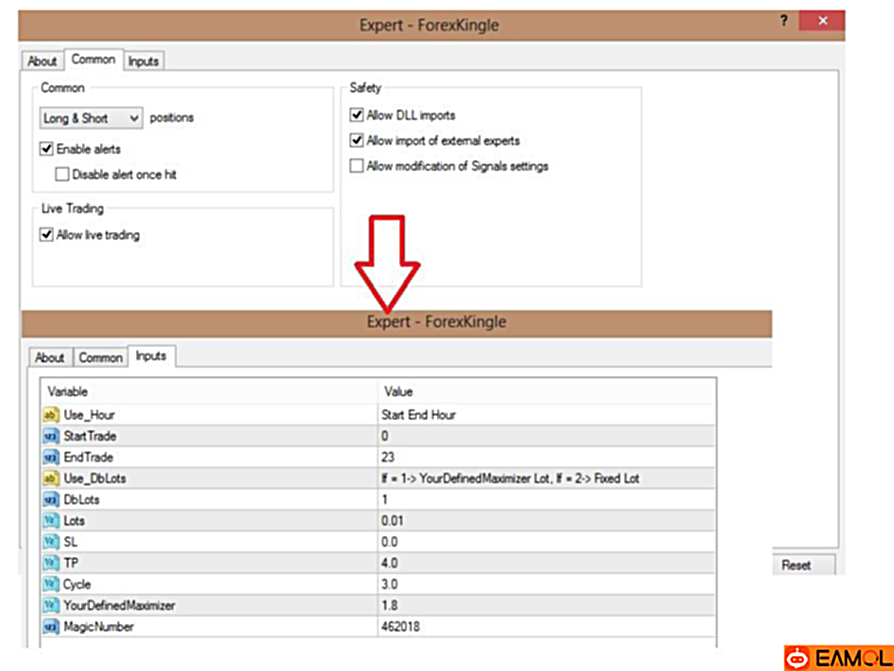Edit the MagicNumber value 462018
The width and height of the screenshot is (894, 671).
pos(546,627)
